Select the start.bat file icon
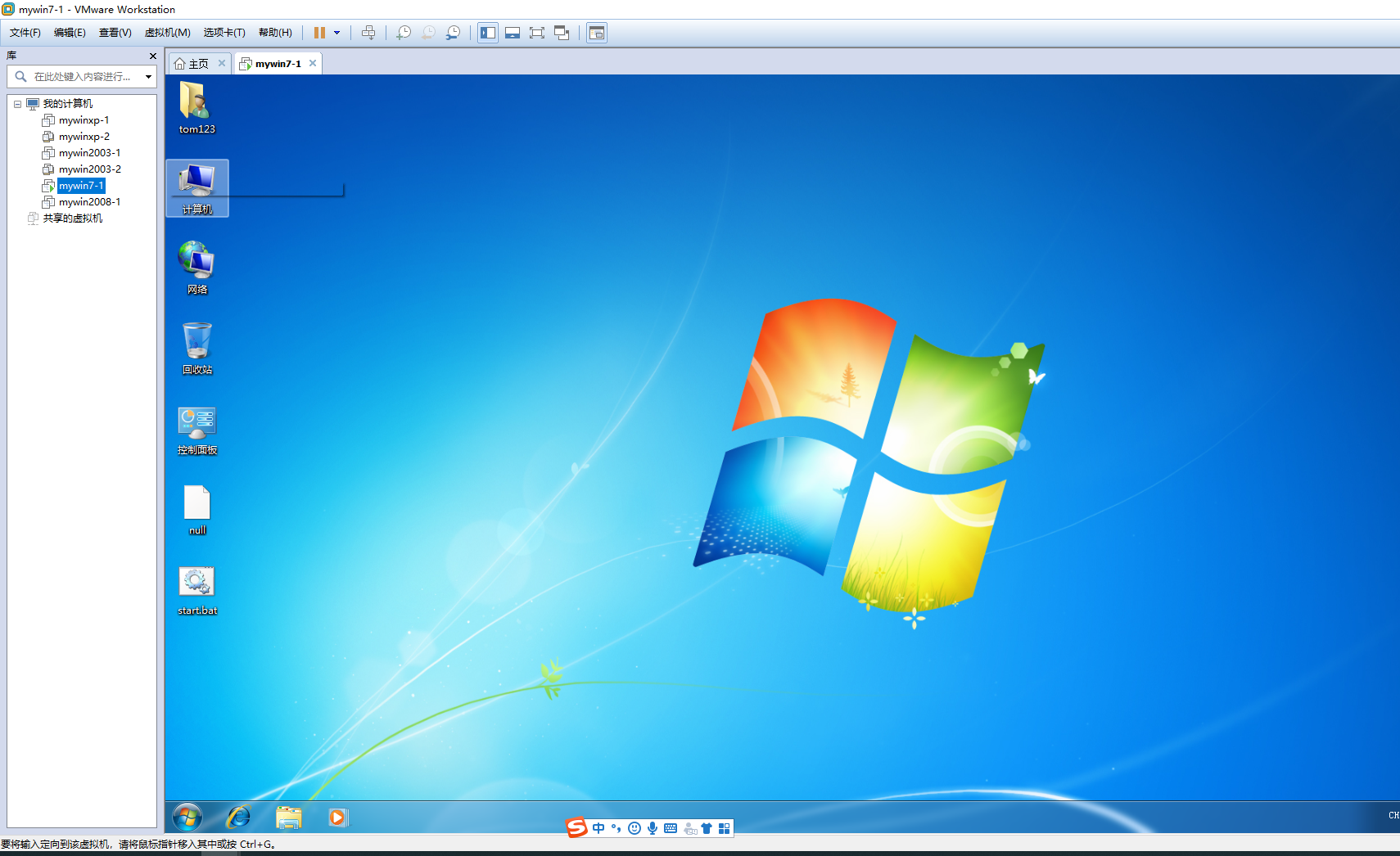Image resolution: width=1400 pixels, height=856 pixels. [197, 589]
